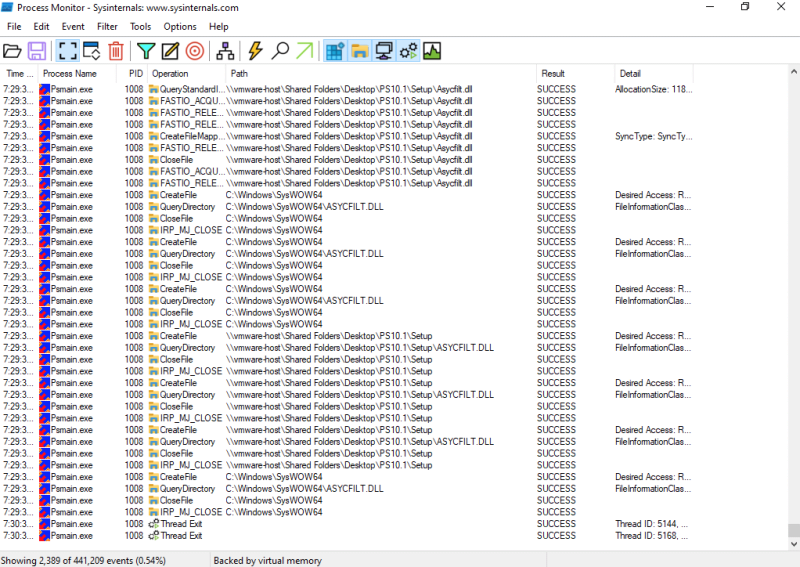
Task: Click the process icon in the Thread ID: 5168 row
Action: (44, 535)
